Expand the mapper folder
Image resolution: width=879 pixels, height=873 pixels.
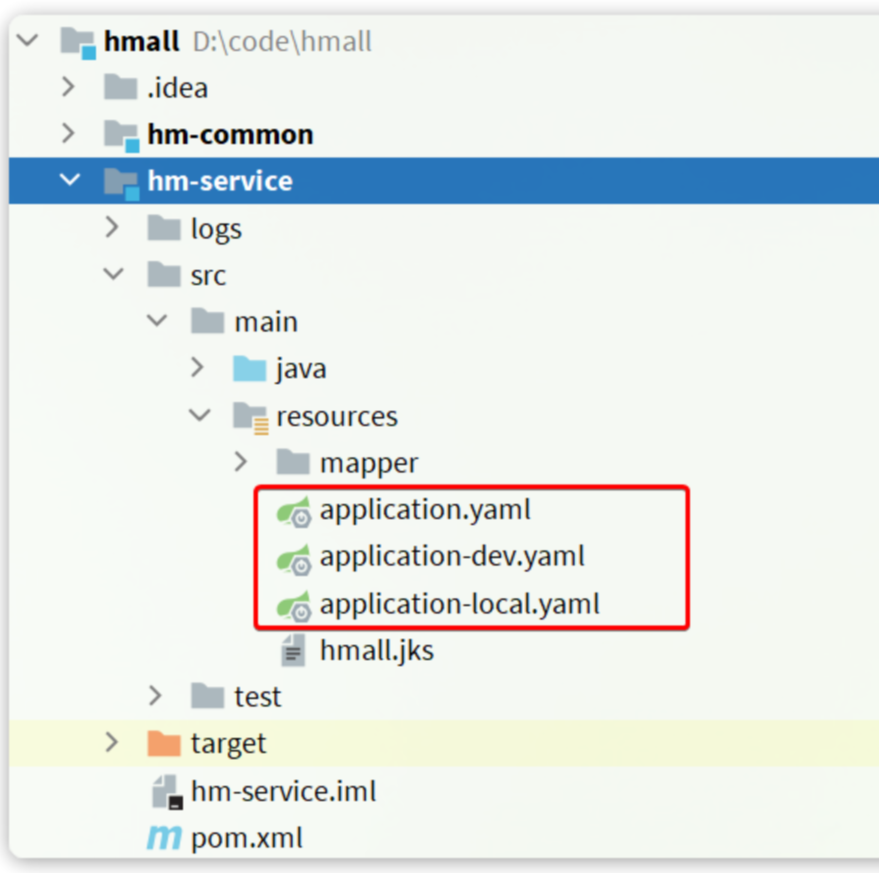tap(241, 462)
